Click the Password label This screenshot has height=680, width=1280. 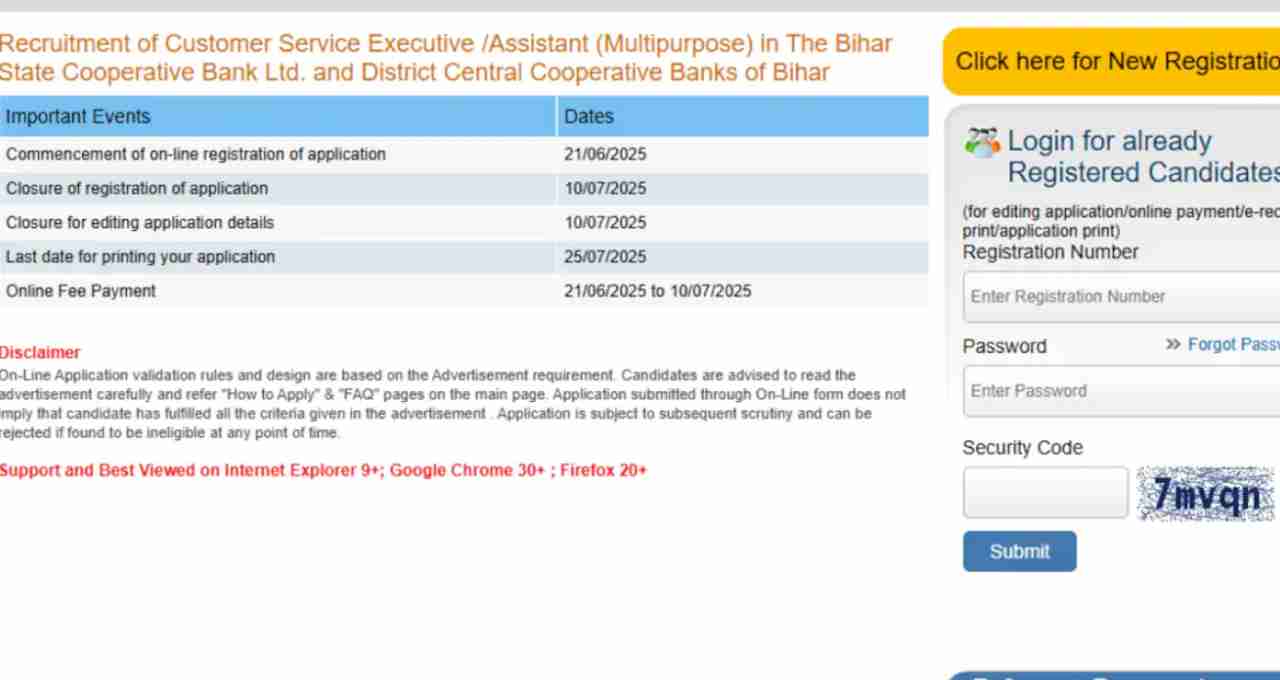[1004, 346]
